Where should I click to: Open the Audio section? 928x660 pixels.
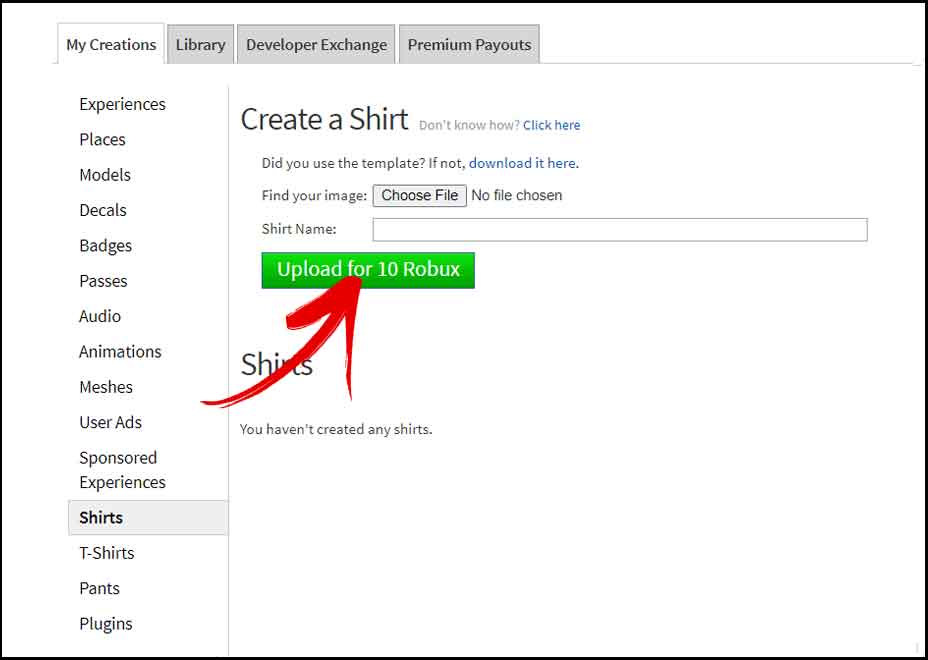click(99, 316)
